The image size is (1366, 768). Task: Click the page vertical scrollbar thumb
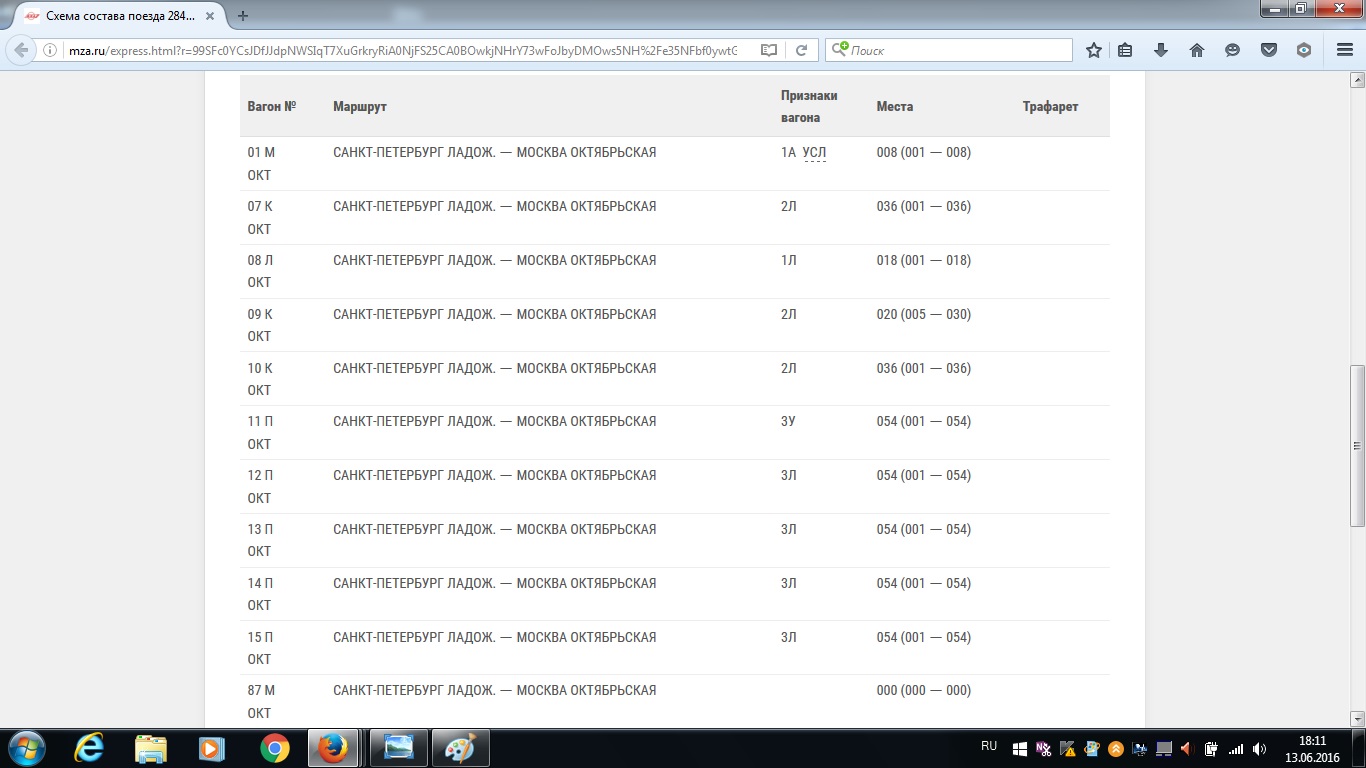pyautogui.click(x=1357, y=445)
